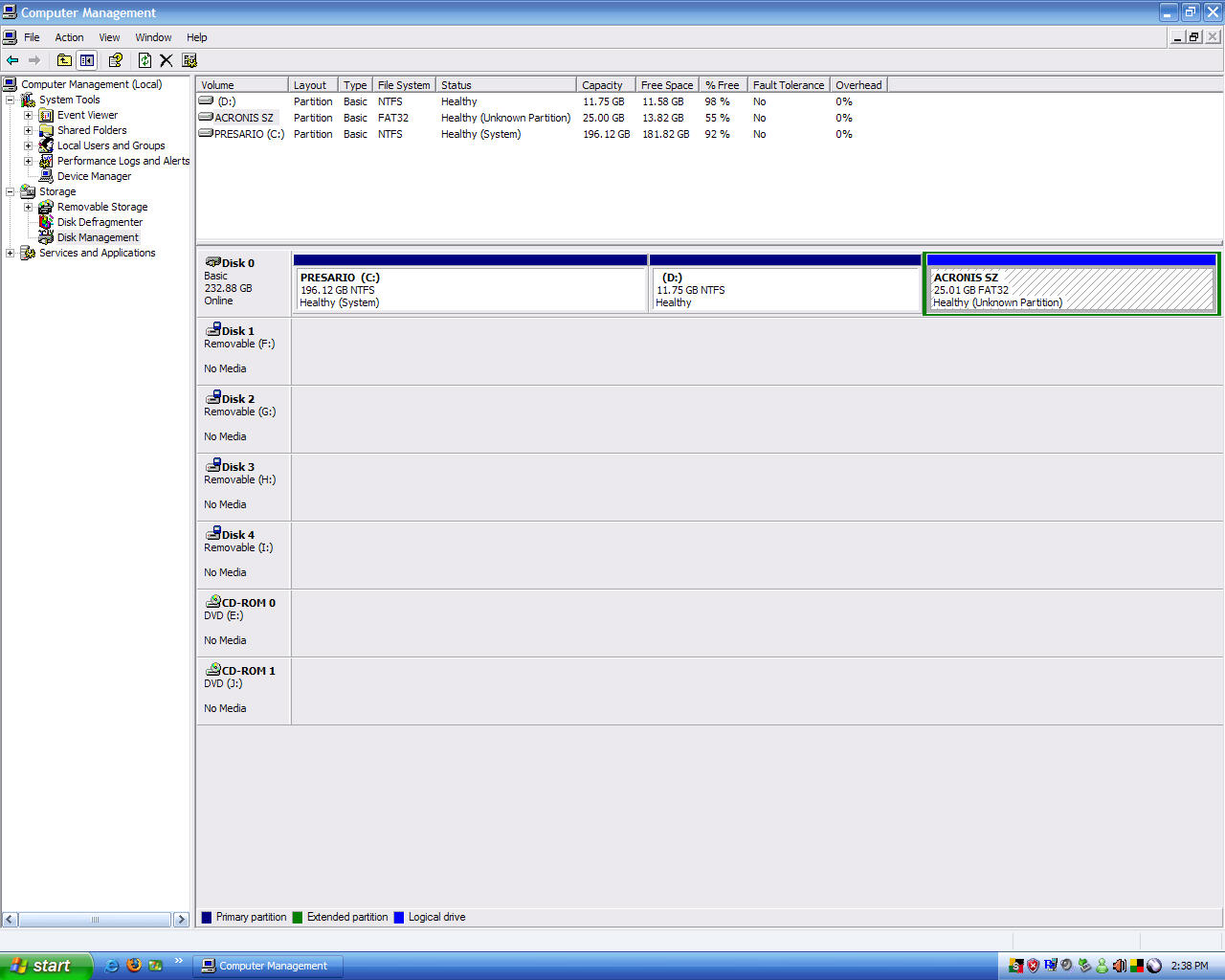The image size is (1225, 980).
Task: Open the File menu
Action: pyautogui.click(x=32, y=37)
